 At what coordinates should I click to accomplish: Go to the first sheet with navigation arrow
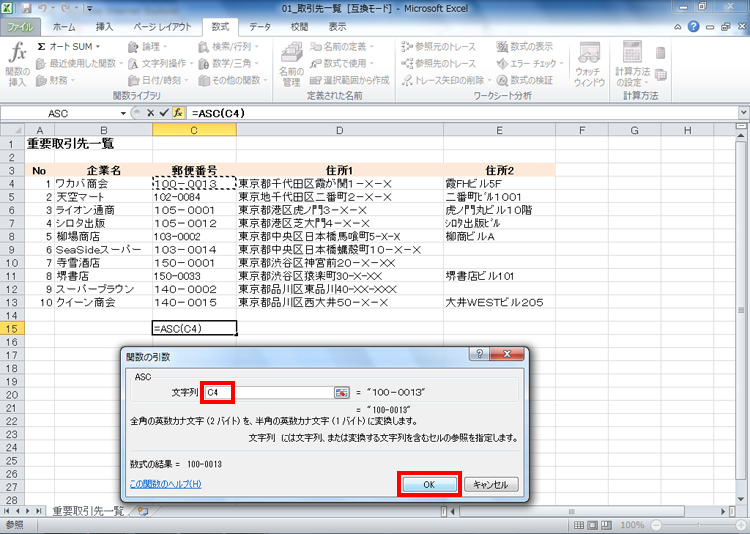7,511
